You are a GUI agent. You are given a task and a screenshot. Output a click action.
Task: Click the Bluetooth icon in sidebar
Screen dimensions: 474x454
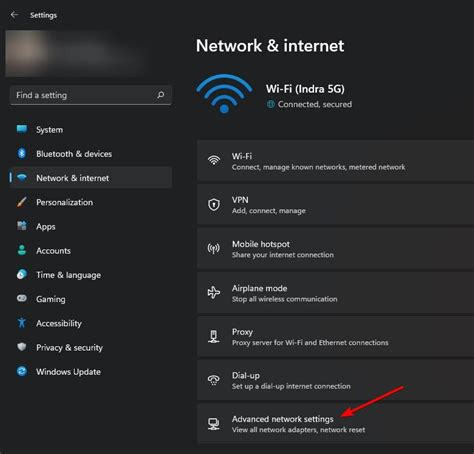[x=22, y=153]
